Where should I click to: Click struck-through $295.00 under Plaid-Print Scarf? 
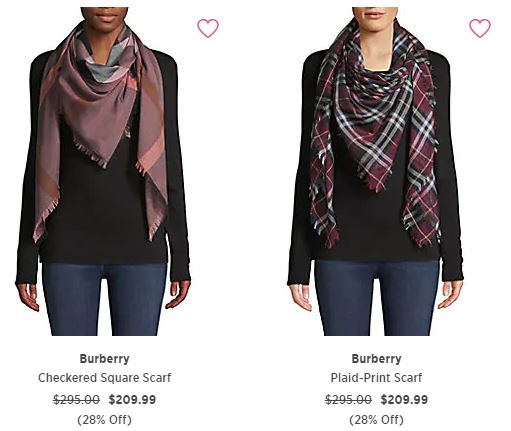tap(348, 399)
